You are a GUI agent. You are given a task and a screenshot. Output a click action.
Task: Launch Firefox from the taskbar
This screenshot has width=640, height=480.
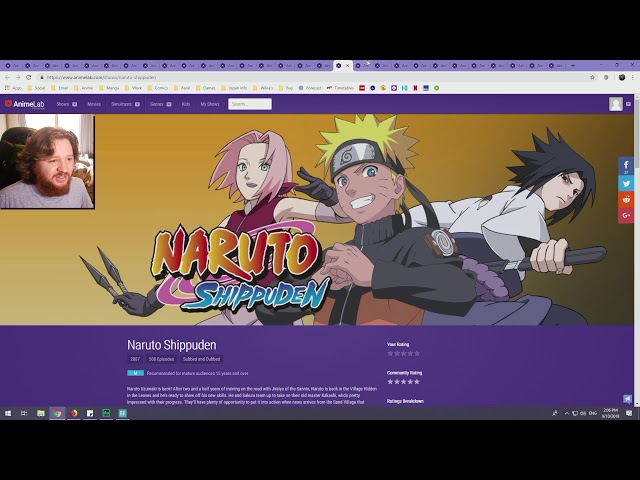[x=73, y=413]
